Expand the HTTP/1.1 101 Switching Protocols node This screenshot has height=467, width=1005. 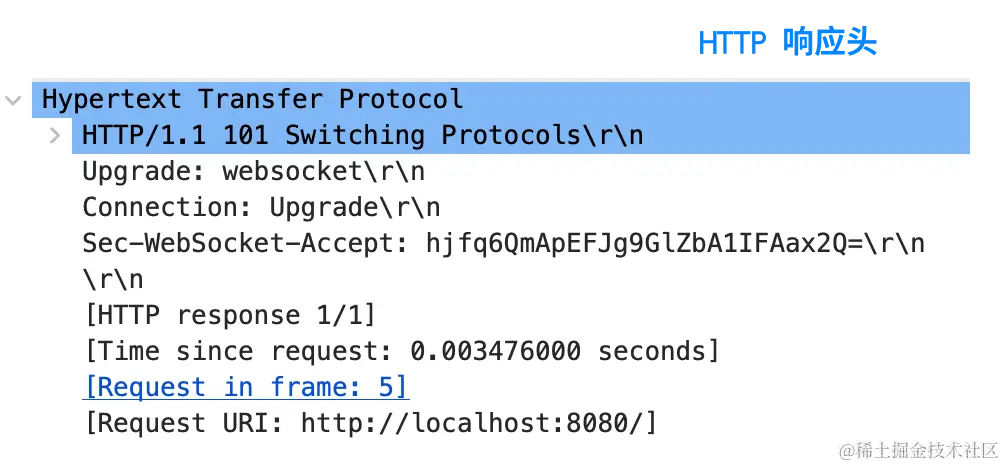coord(55,135)
